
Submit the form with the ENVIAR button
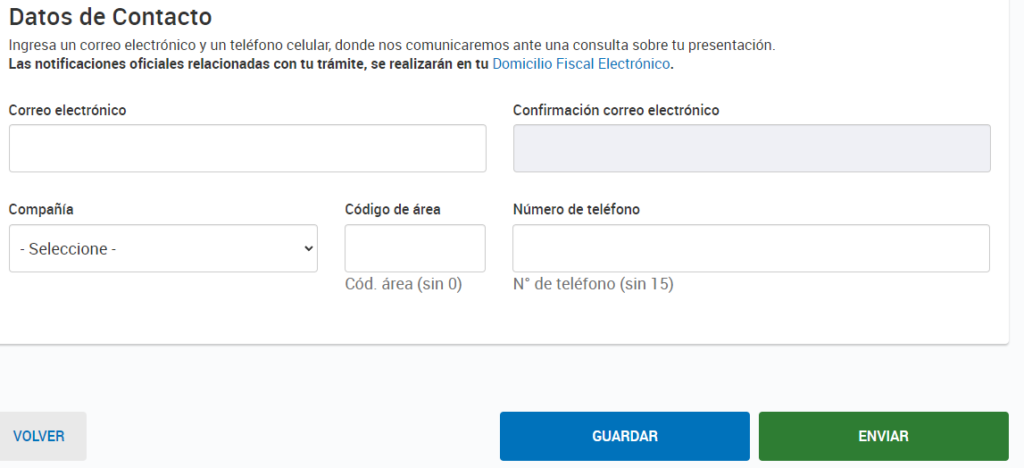pyautogui.click(x=883, y=436)
